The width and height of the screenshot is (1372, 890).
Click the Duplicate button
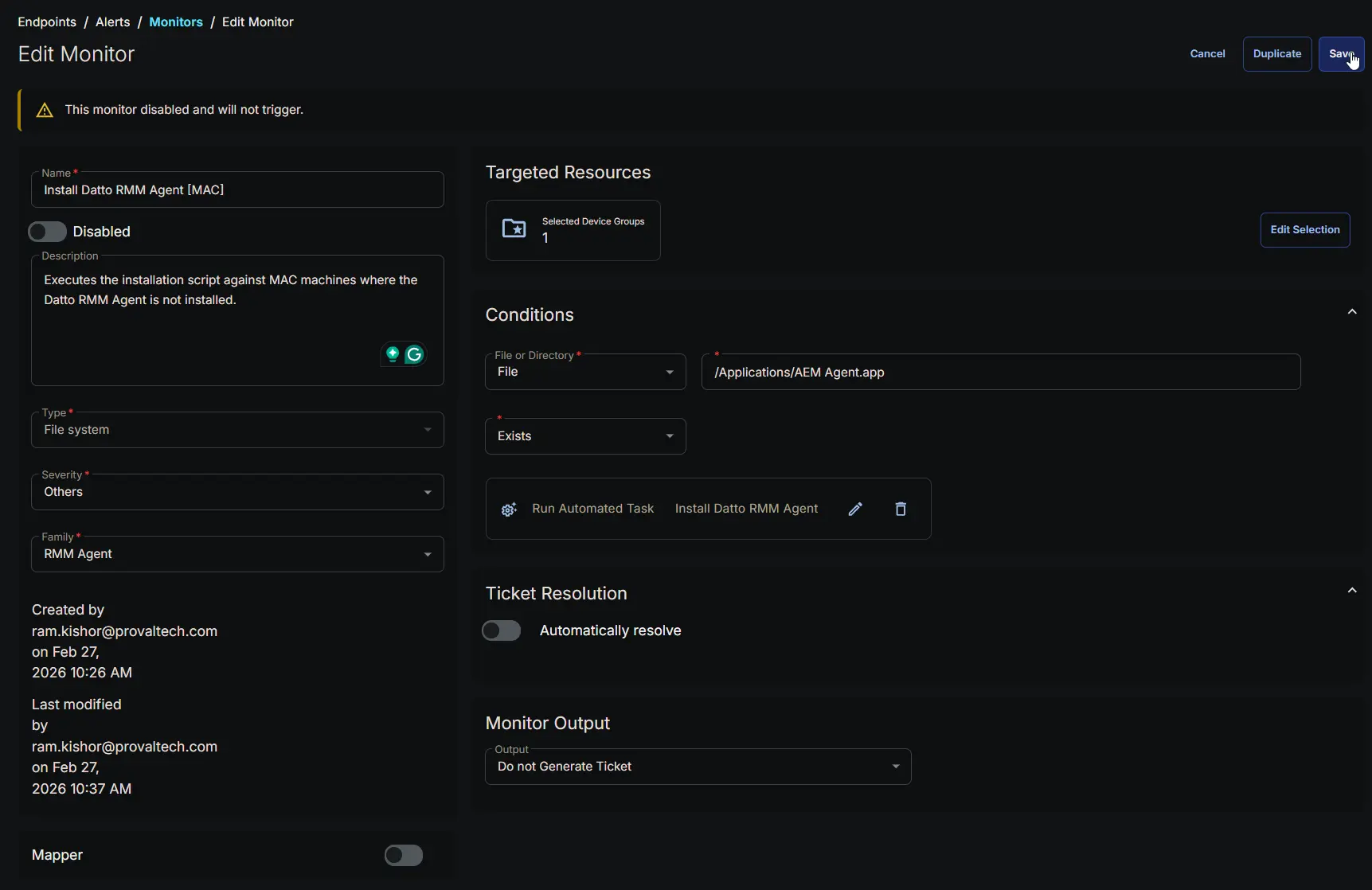click(1276, 54)
